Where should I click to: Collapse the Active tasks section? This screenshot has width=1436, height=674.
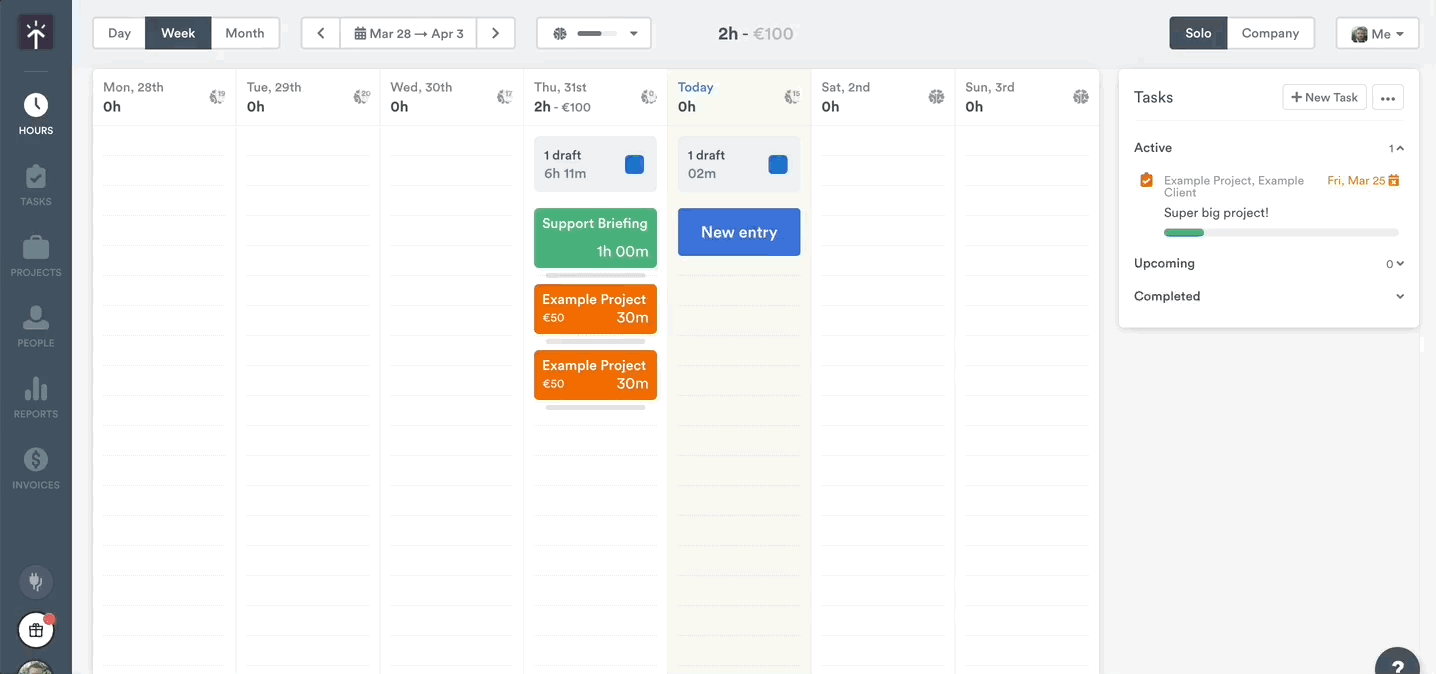click(1398, 147)
